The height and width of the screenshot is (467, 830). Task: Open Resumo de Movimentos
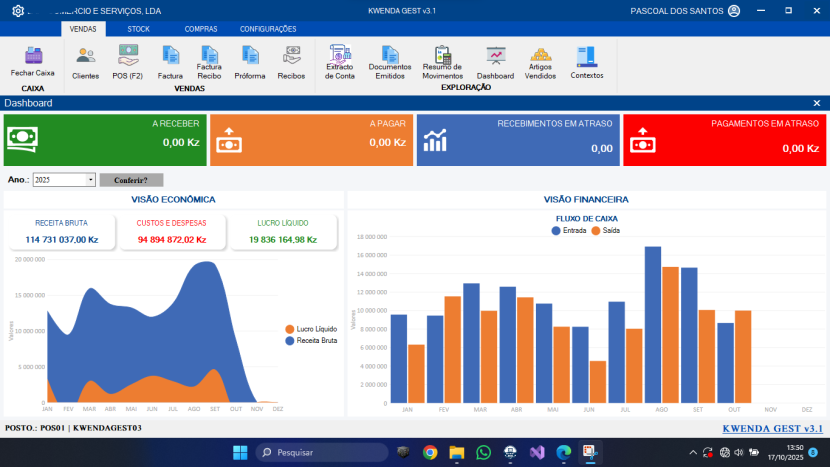442,60
